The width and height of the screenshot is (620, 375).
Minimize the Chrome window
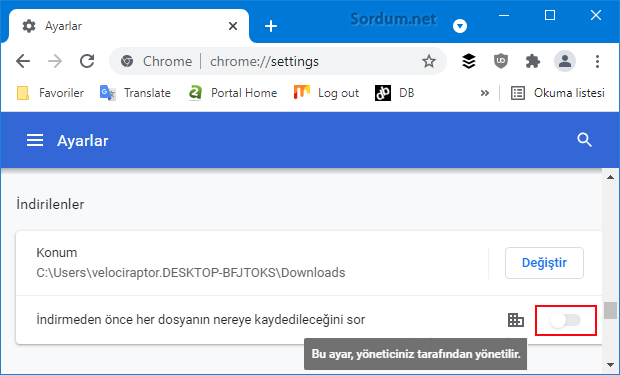click(504, 15)
